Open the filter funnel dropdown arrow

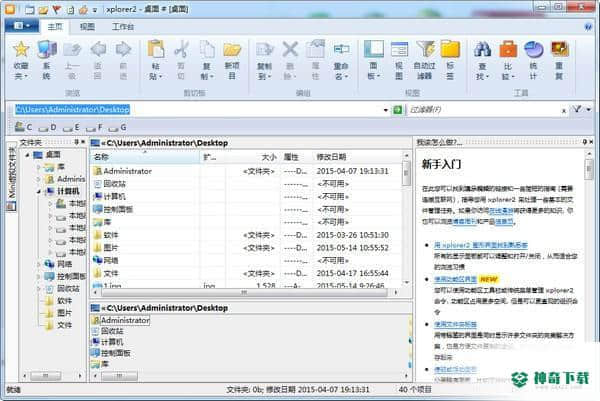pos(589,110)
